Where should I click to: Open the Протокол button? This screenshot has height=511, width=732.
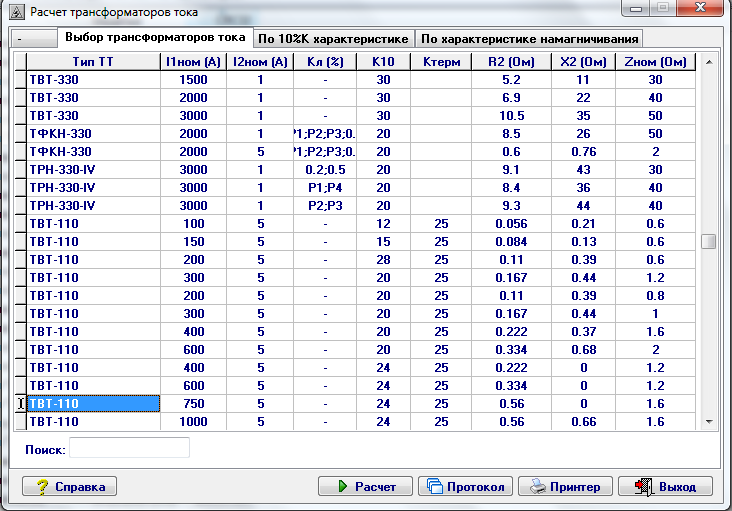click(x=465, y=486)
